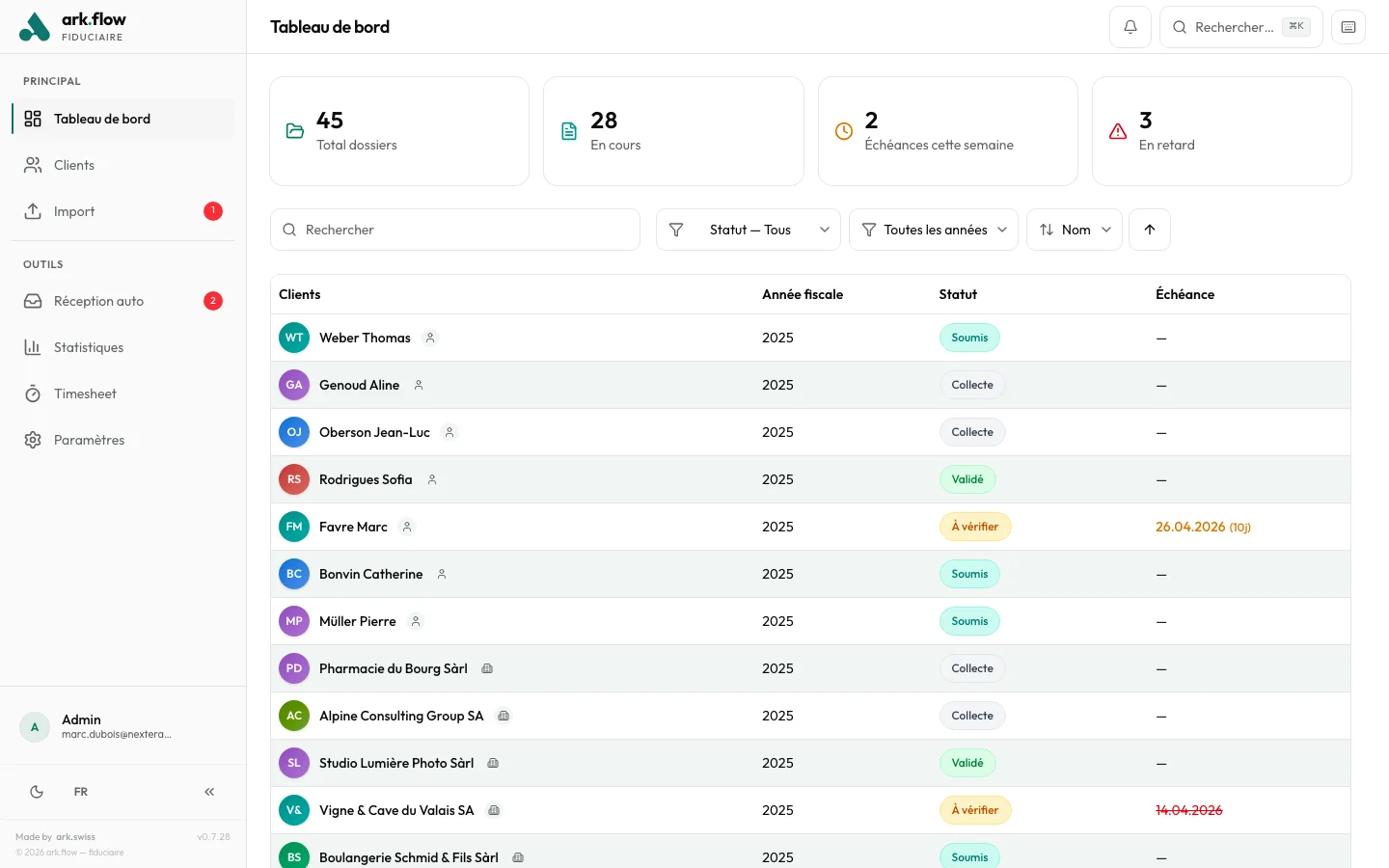Image resolution: width=1389 pixels, height=868 pixels.
Task: Click the Timesheet stopwatch icon
Action: point(33,393)
